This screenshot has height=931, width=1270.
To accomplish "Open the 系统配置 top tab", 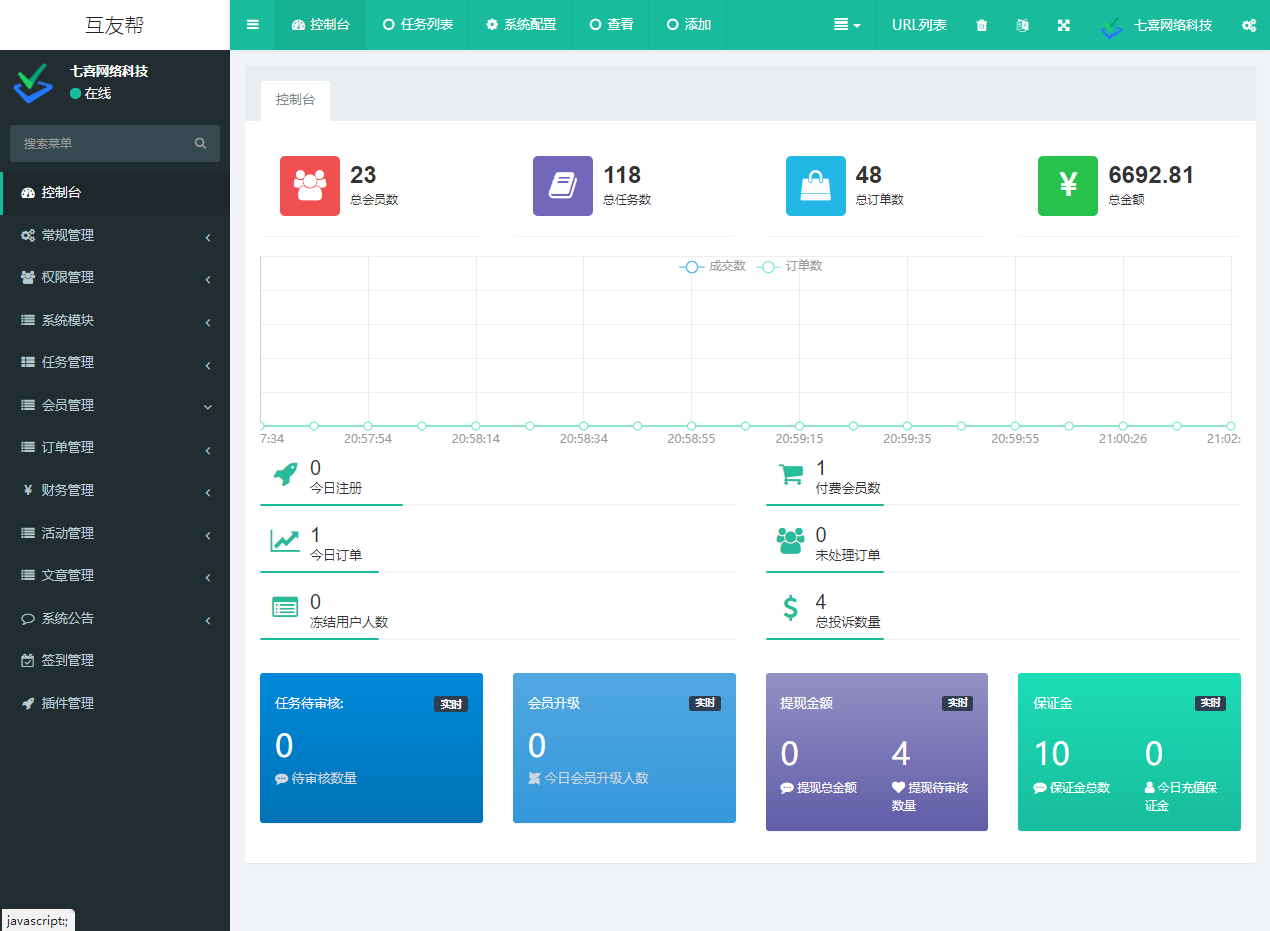I will click(521, 25).
